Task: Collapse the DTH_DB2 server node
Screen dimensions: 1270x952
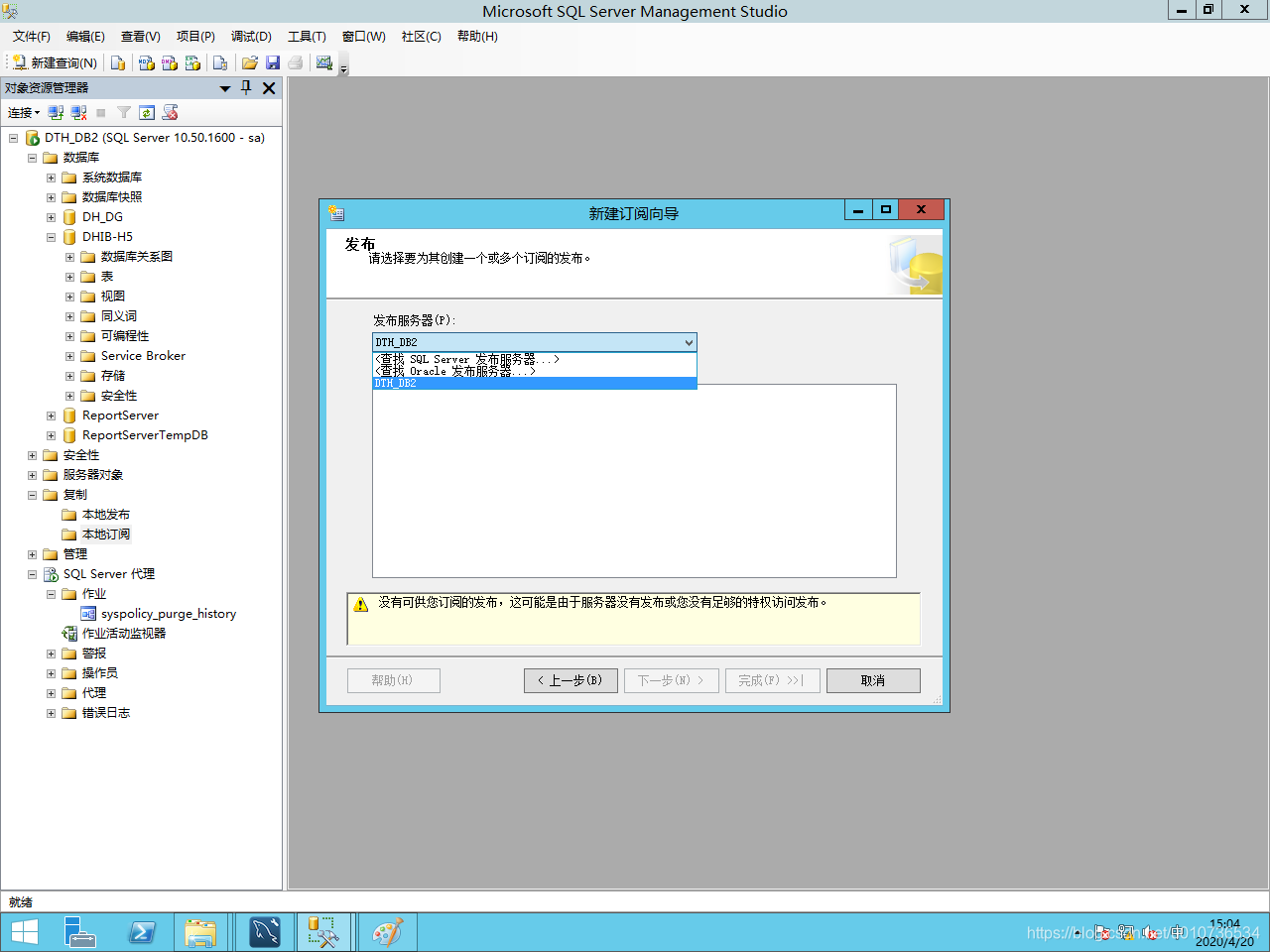Action: click(x=13, y=138)
